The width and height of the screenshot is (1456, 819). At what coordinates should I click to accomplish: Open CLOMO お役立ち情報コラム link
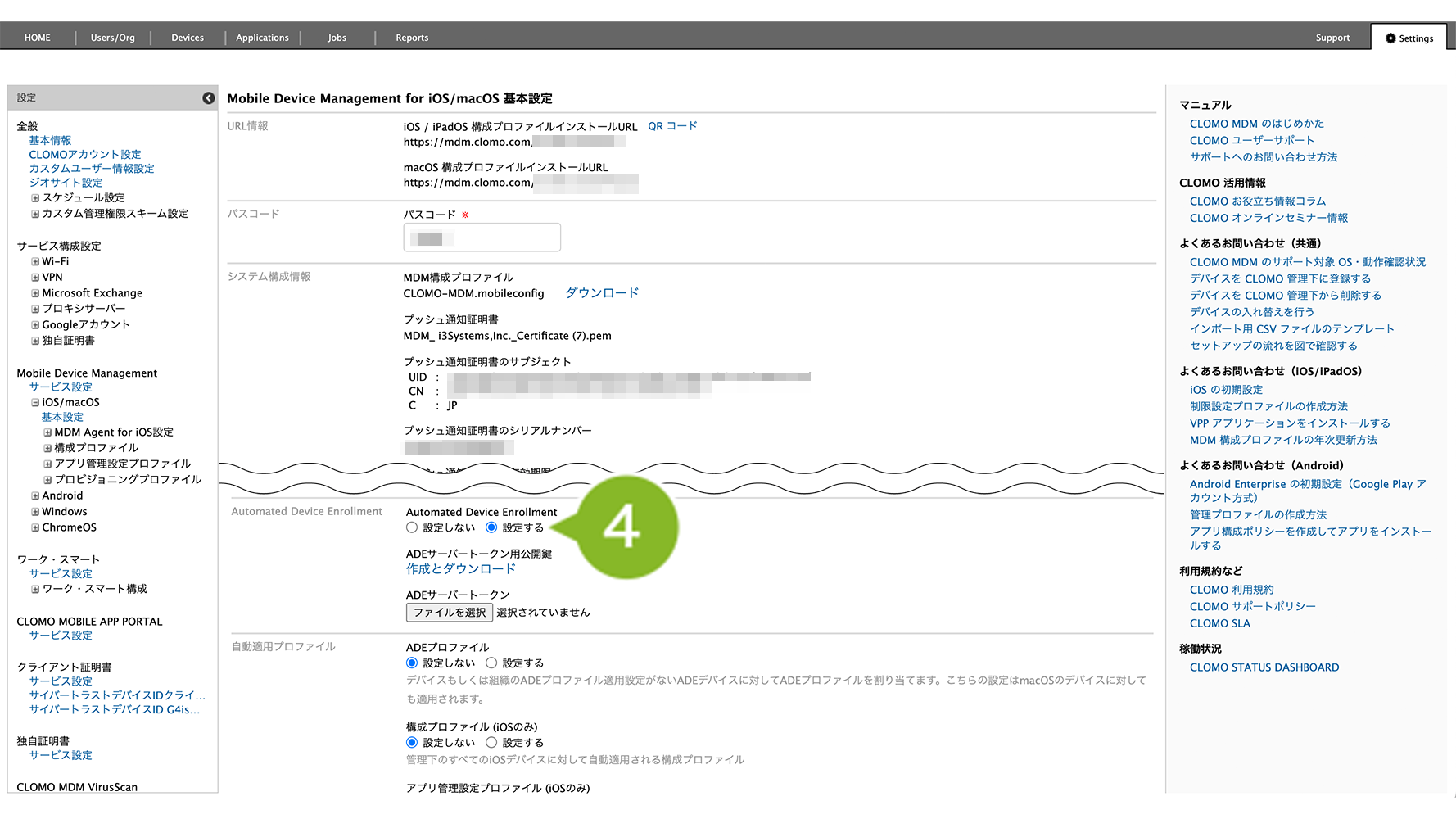coord(1258,201)
